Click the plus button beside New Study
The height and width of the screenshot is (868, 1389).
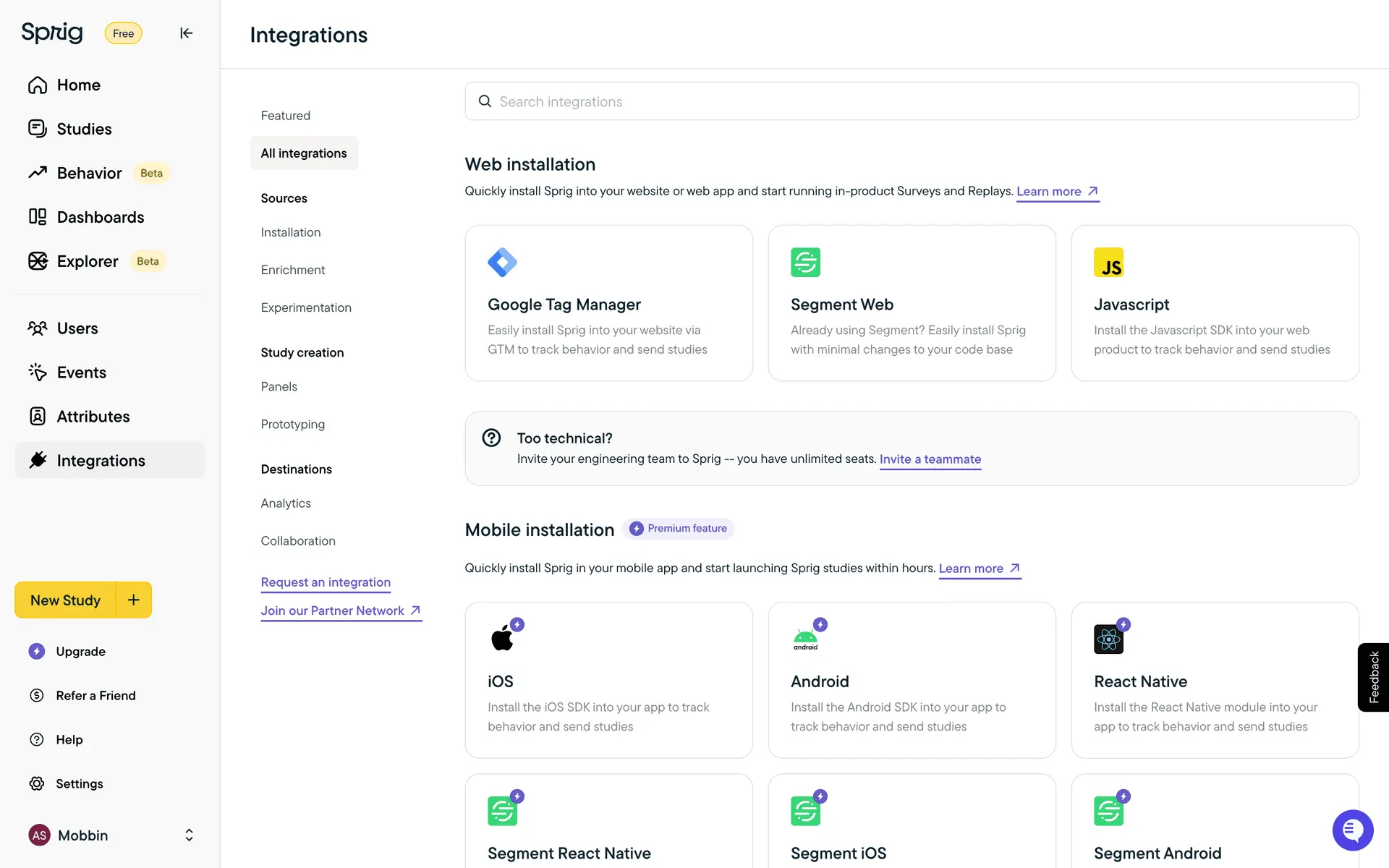coord(134,600)
